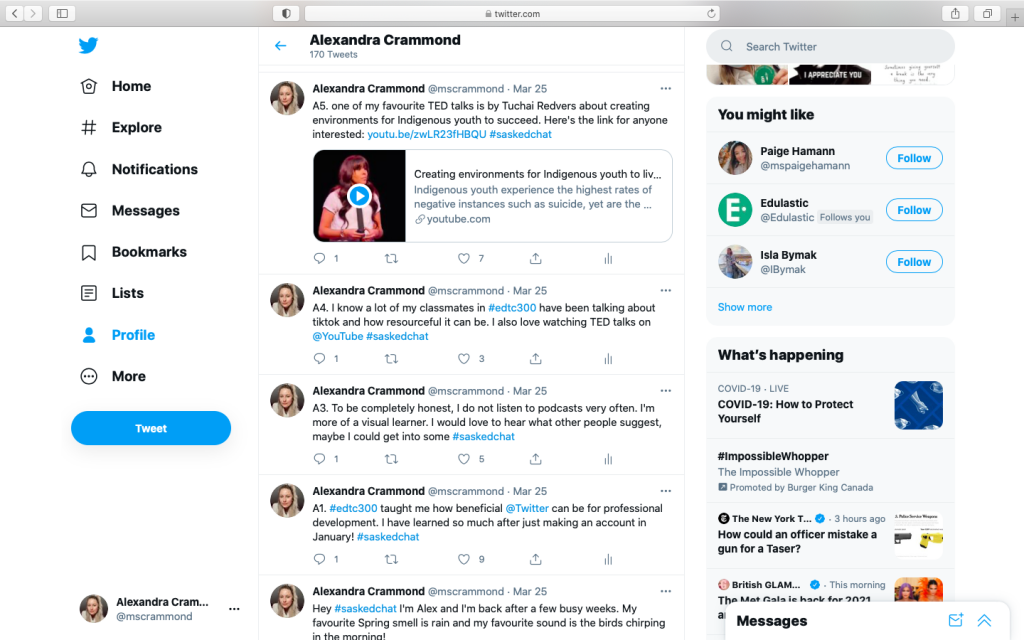Screen dimensions: 1024x640
Task: Open more options on the A3 tweet
Action: (665, 391)
